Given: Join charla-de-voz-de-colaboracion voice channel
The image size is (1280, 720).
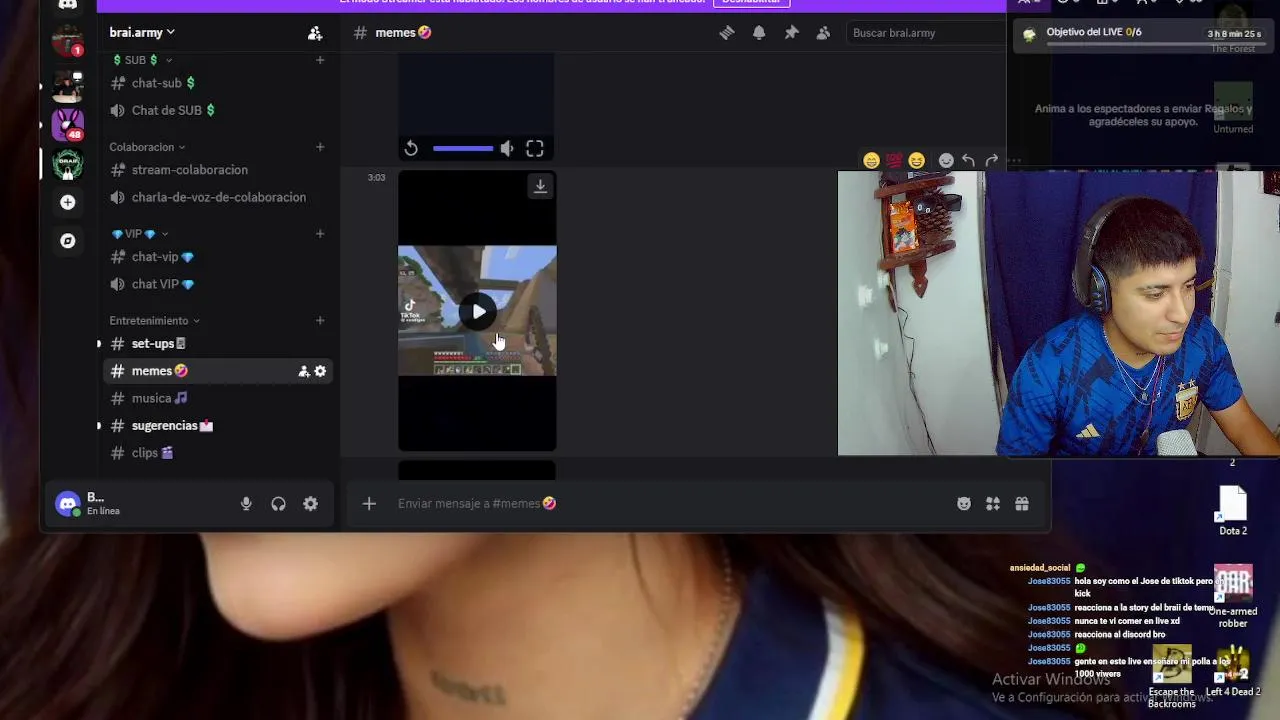Looking at the screenshot, I should click(219, 197).
